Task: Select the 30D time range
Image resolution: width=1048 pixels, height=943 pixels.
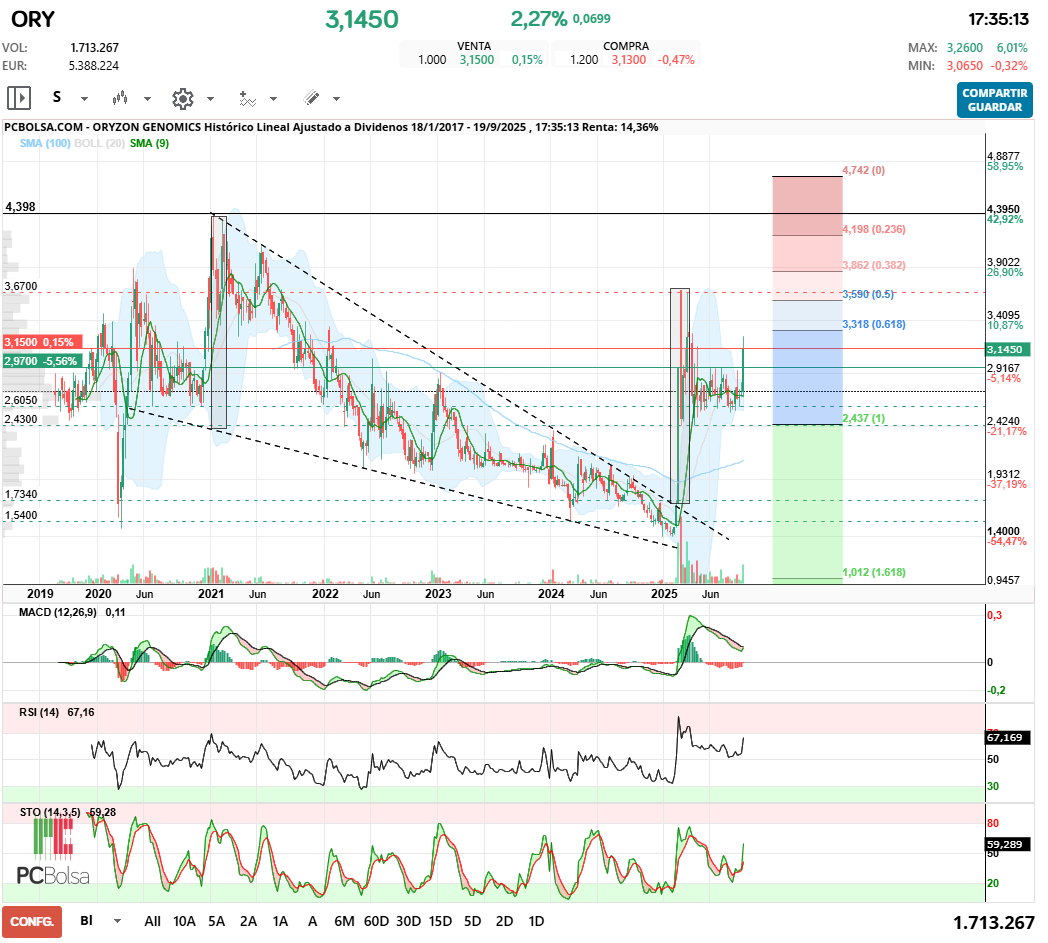Action: click(x=408, y=922)
